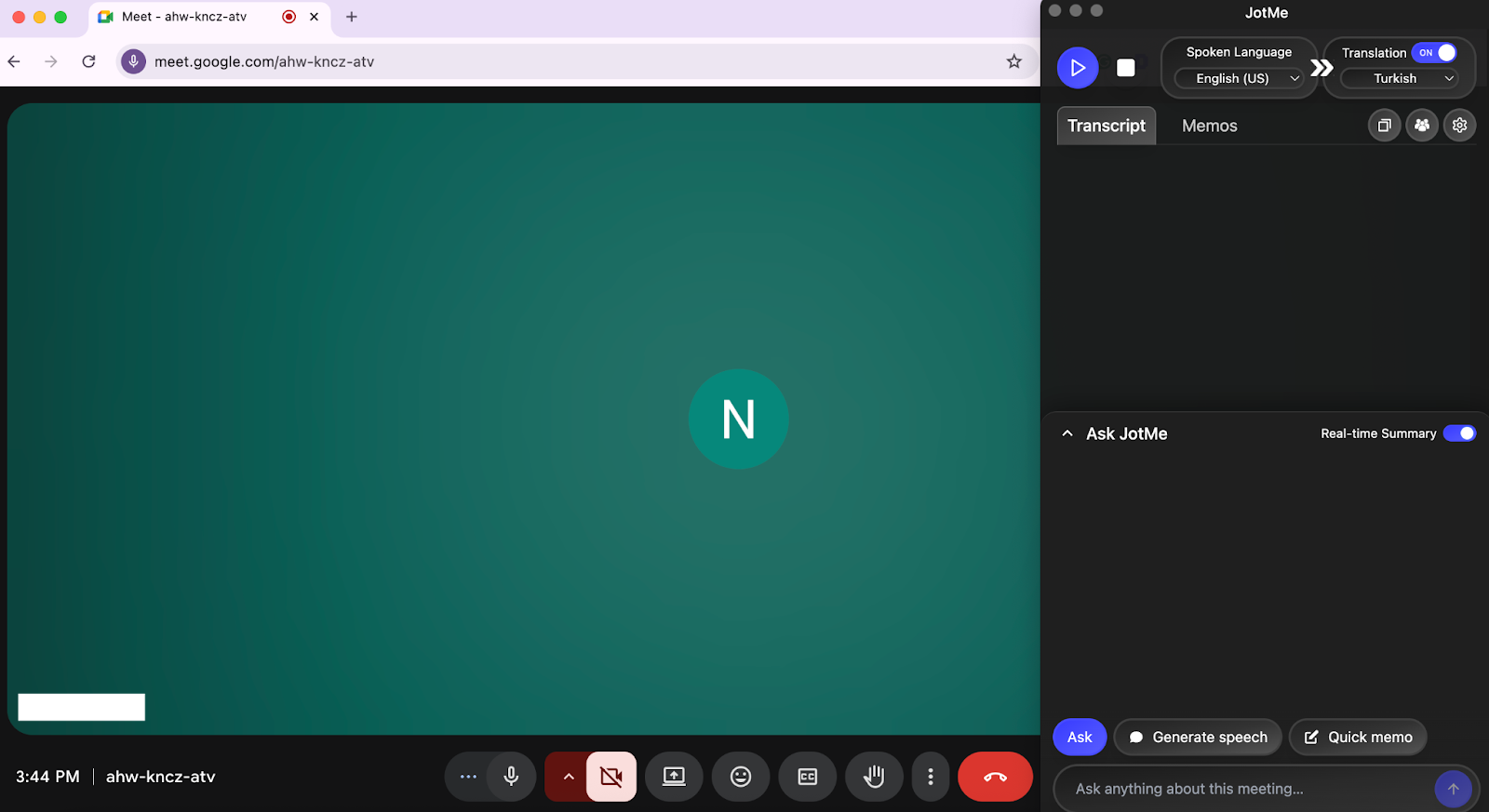
Task: Open a new browser tab
Action: click(352, 17)
